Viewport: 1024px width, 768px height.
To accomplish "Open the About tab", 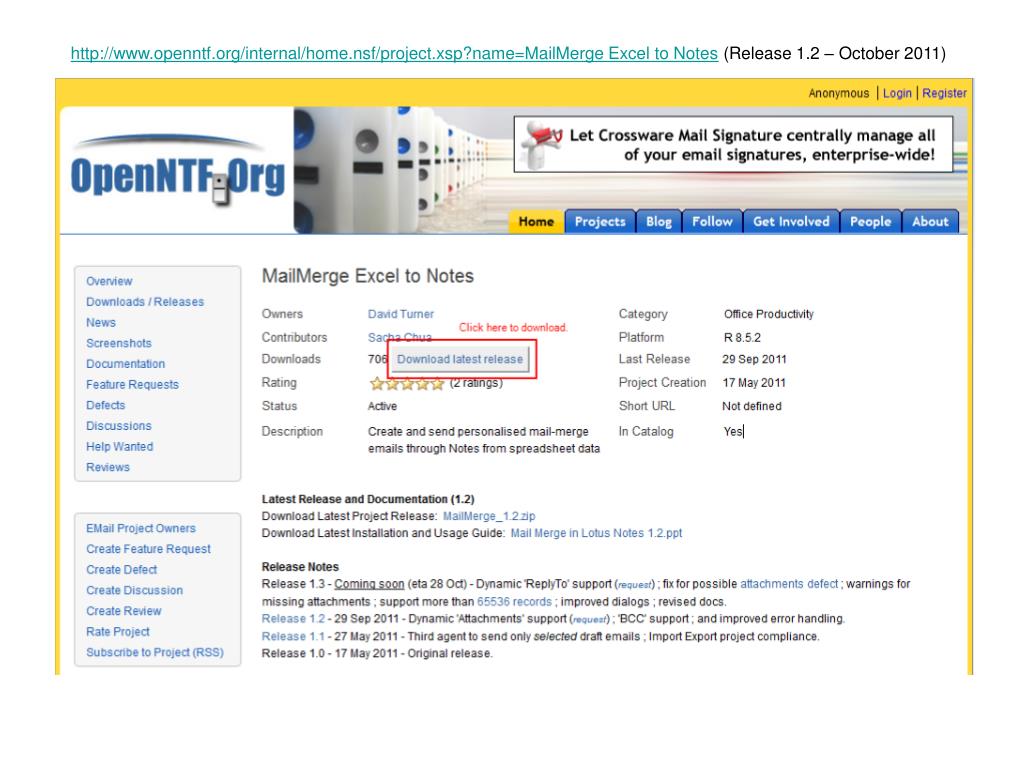I will click(930, 221).
